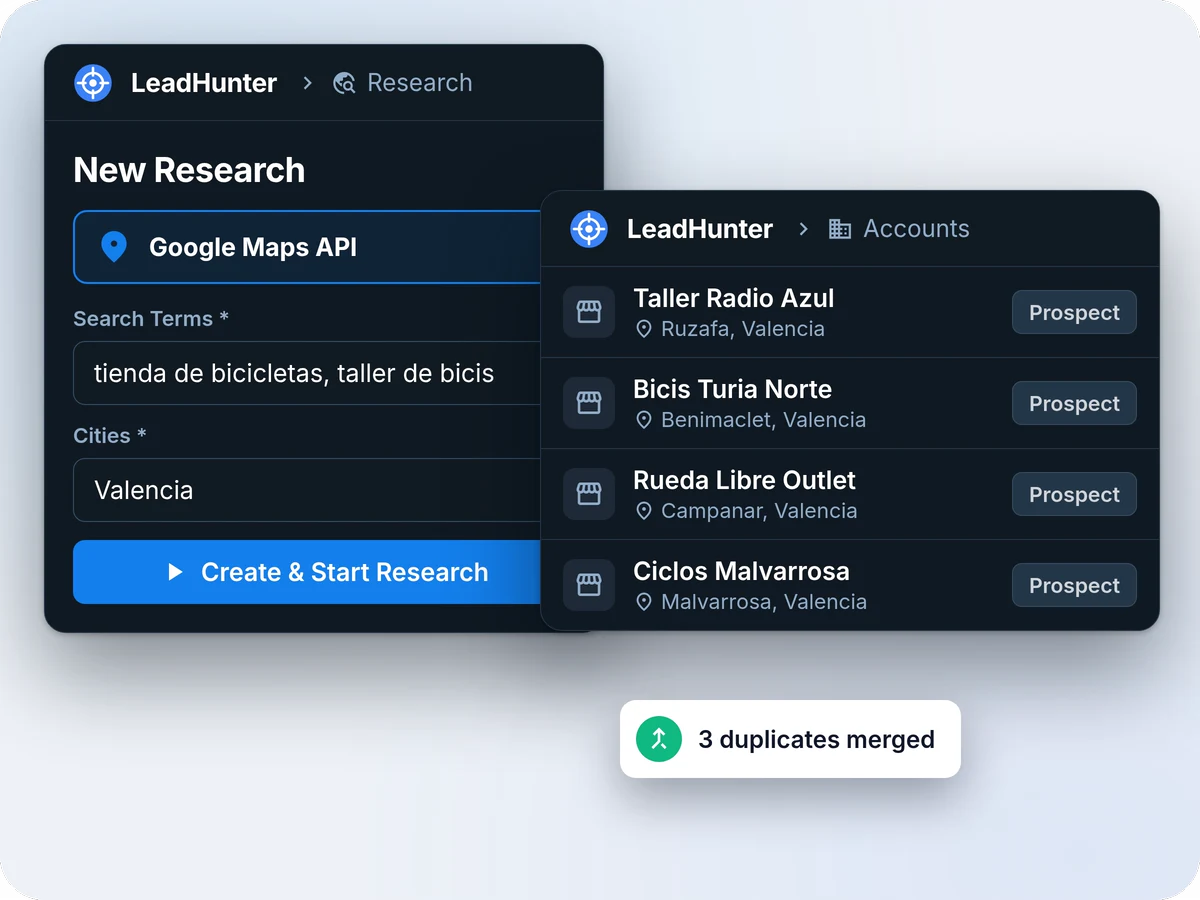Screen dimensions: 1200x900
Task: Click the green merge icon in the notification
Action: (x=659, y=739)
